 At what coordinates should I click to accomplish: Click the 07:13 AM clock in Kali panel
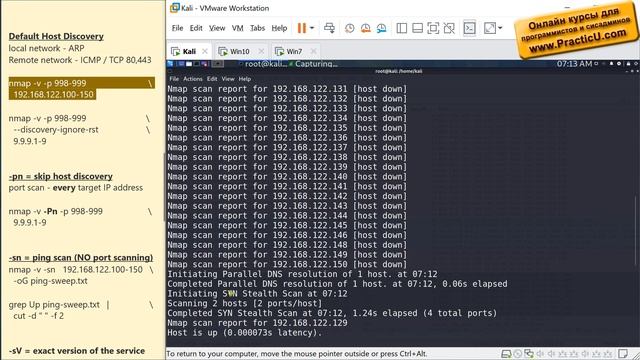pos(575,64)
